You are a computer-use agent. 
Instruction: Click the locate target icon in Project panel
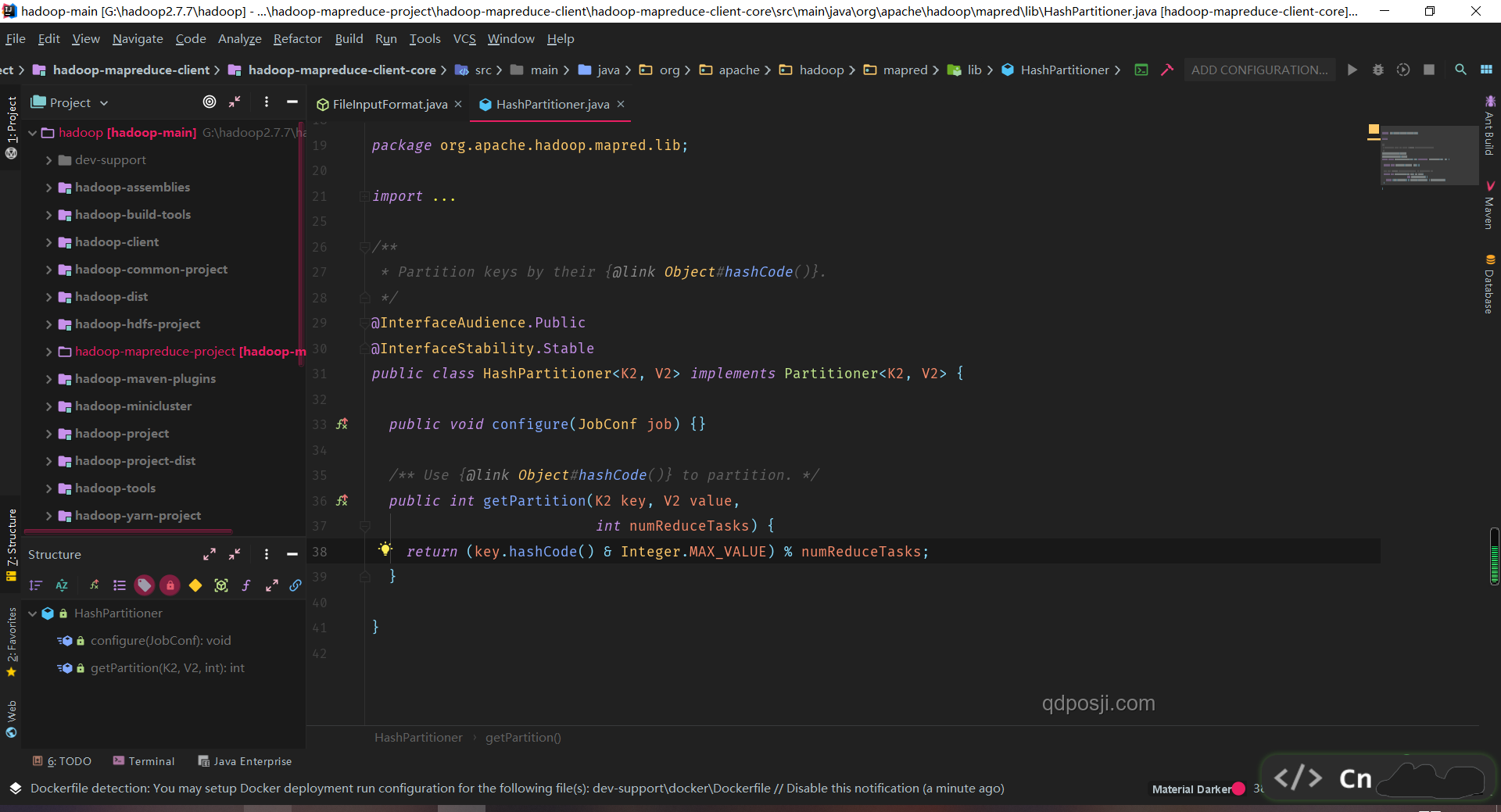click(x=210, y=102)
